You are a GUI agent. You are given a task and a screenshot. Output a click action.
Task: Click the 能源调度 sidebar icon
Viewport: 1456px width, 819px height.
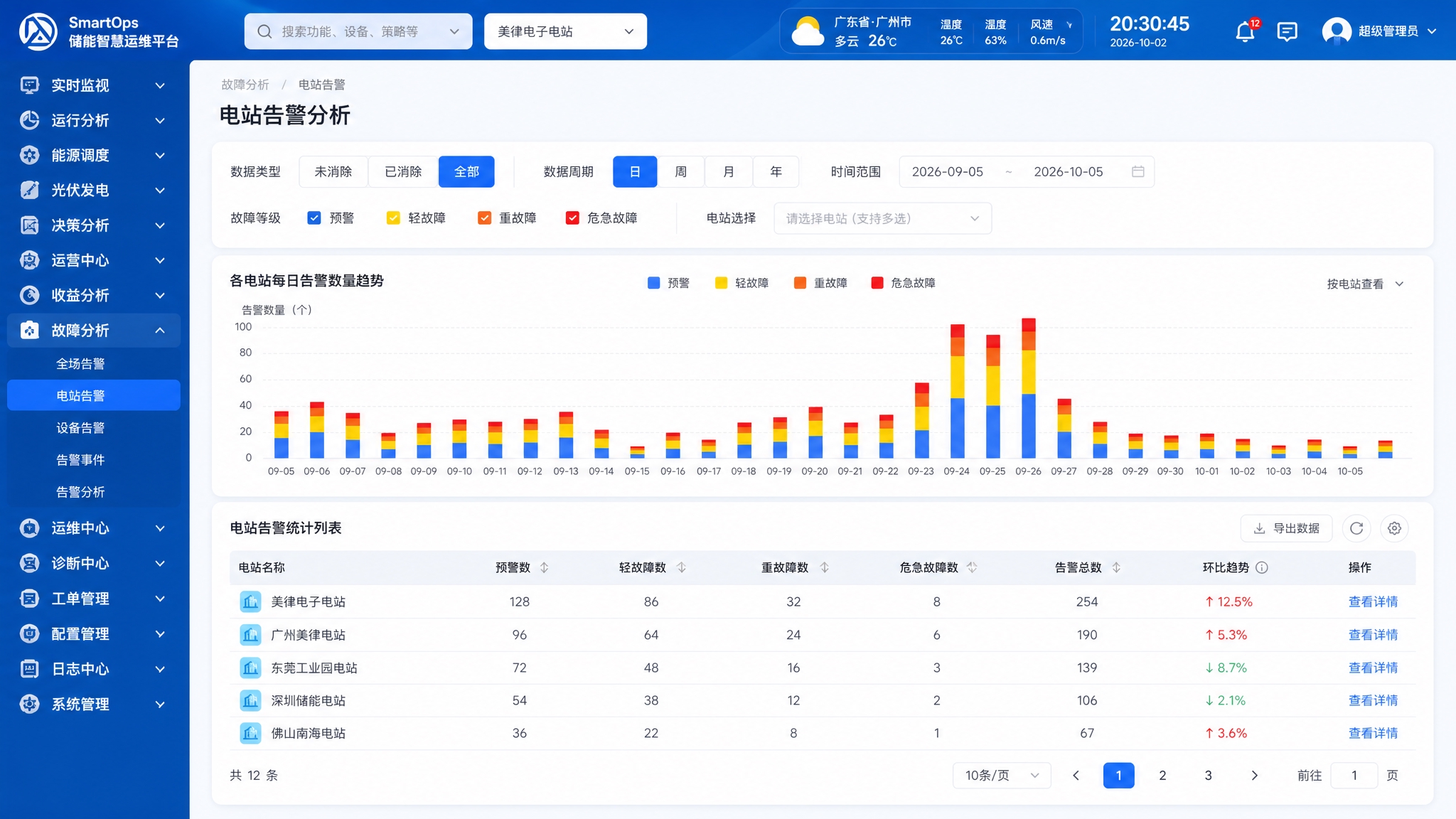pos(29,155)
